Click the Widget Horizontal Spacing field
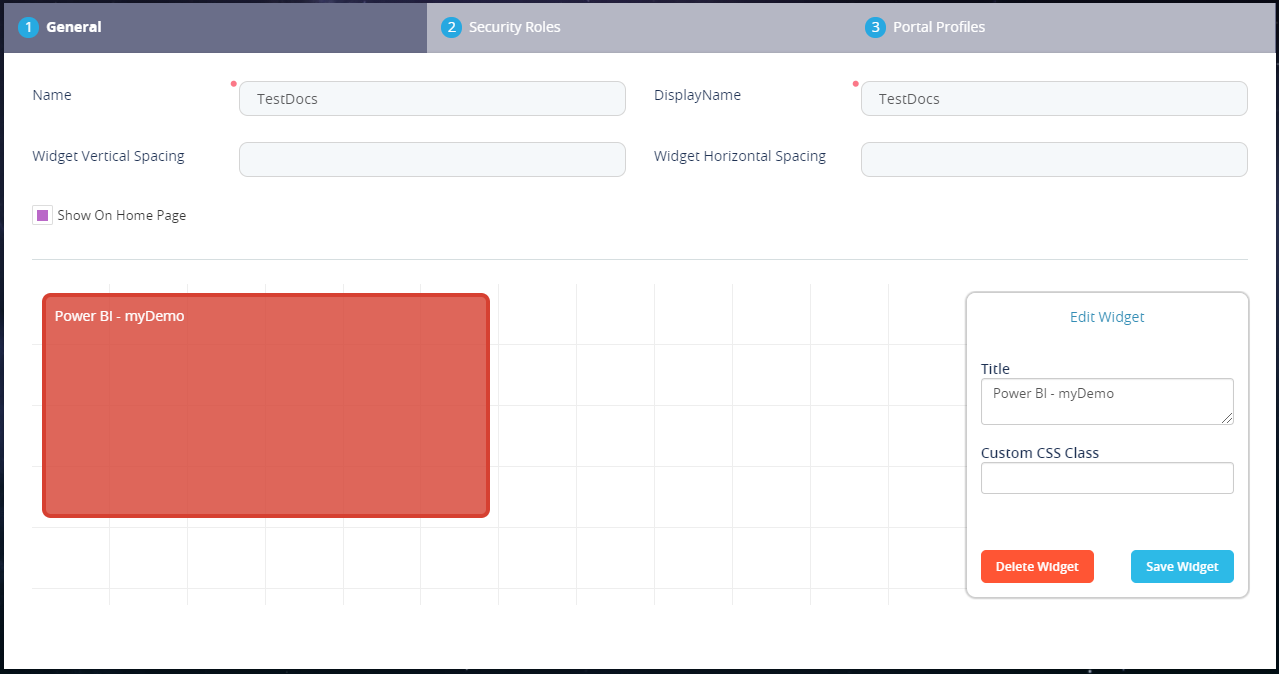The image size is (1279, 674). coord(1054,160)
